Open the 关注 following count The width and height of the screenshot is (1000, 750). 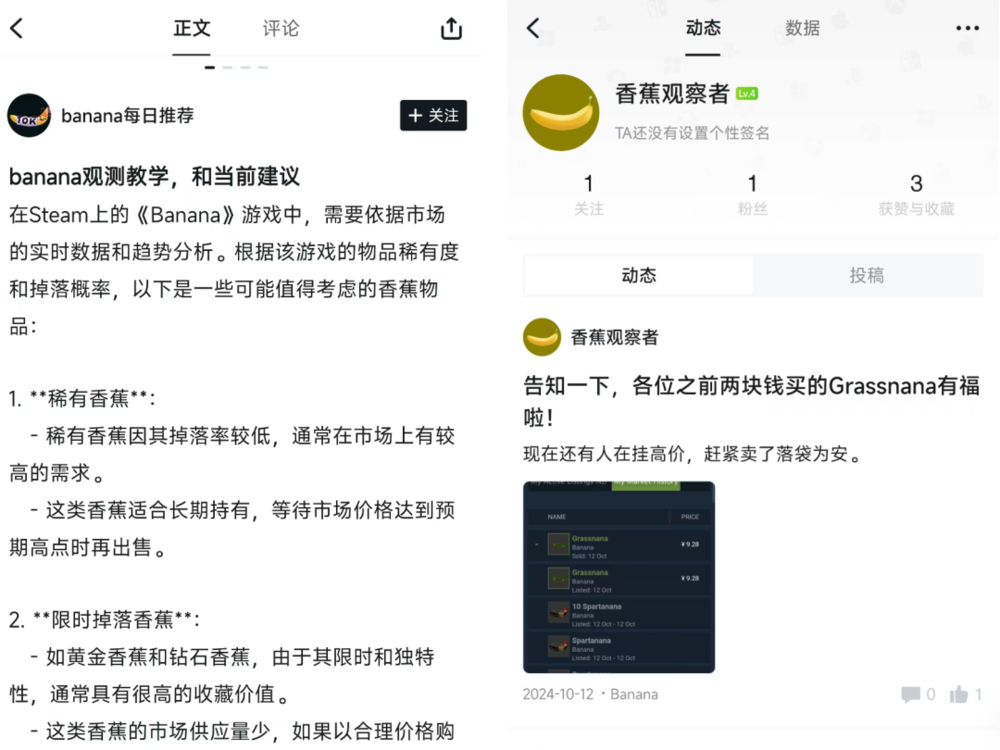589,195
